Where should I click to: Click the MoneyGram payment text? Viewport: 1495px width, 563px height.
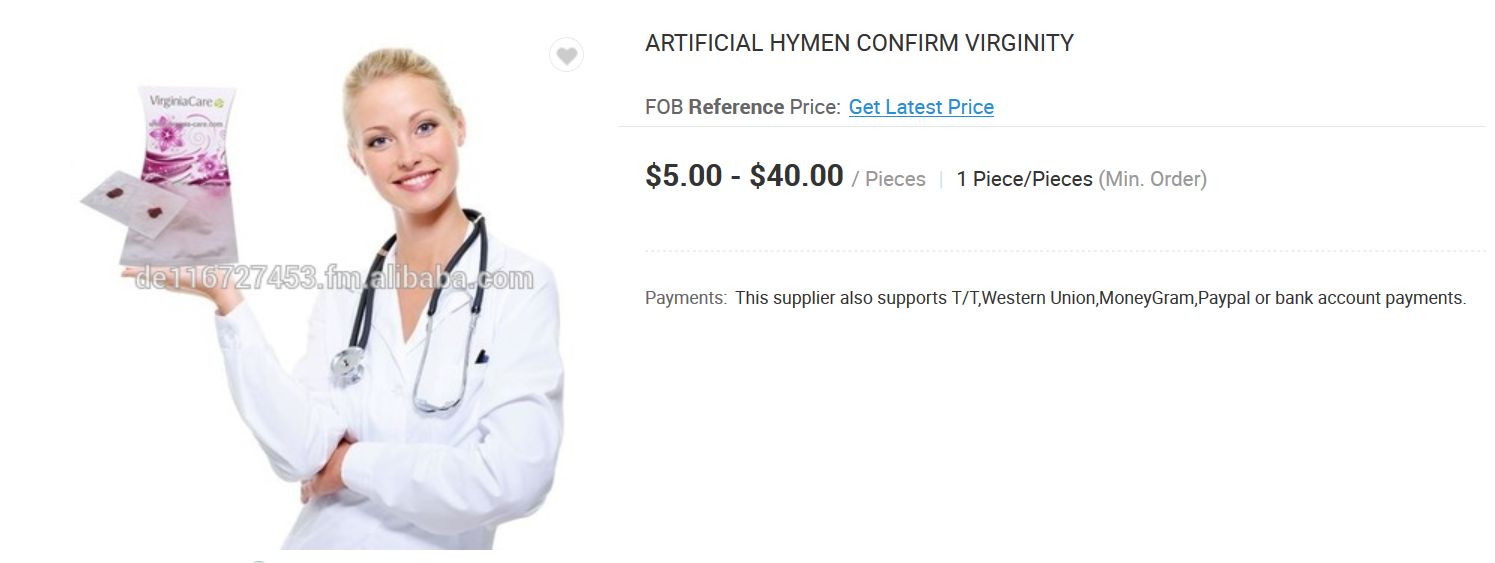[1146, 298]
